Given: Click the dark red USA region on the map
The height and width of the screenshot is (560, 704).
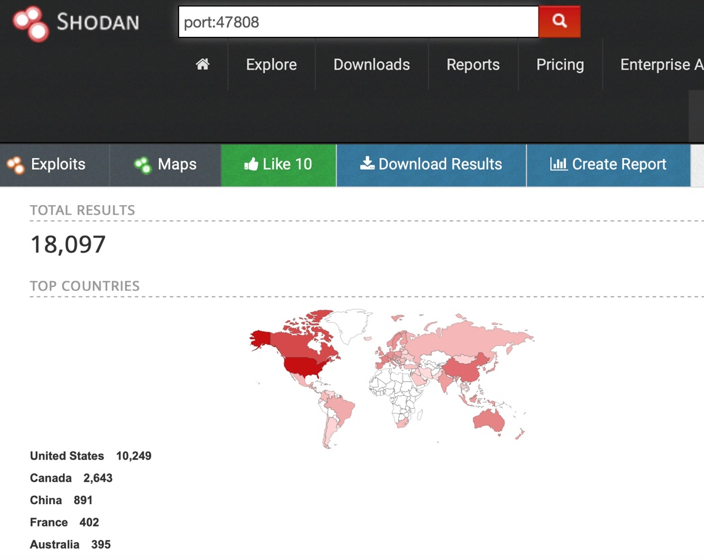Looking at the screenshot, I should (306, 365).
